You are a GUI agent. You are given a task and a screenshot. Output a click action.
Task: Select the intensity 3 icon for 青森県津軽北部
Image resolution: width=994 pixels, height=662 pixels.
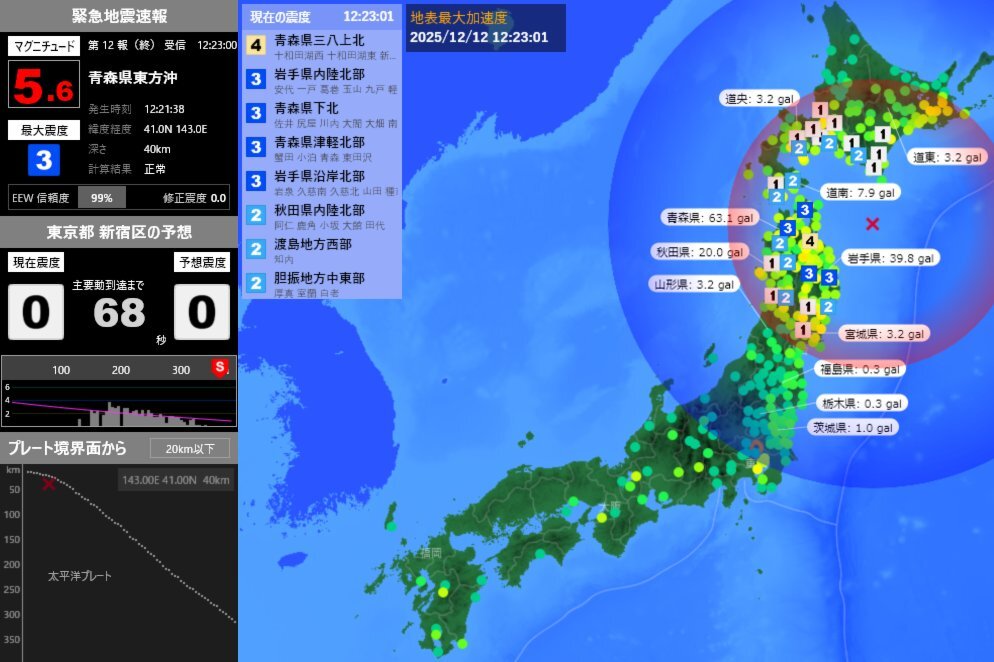click(x=253, y=146)
